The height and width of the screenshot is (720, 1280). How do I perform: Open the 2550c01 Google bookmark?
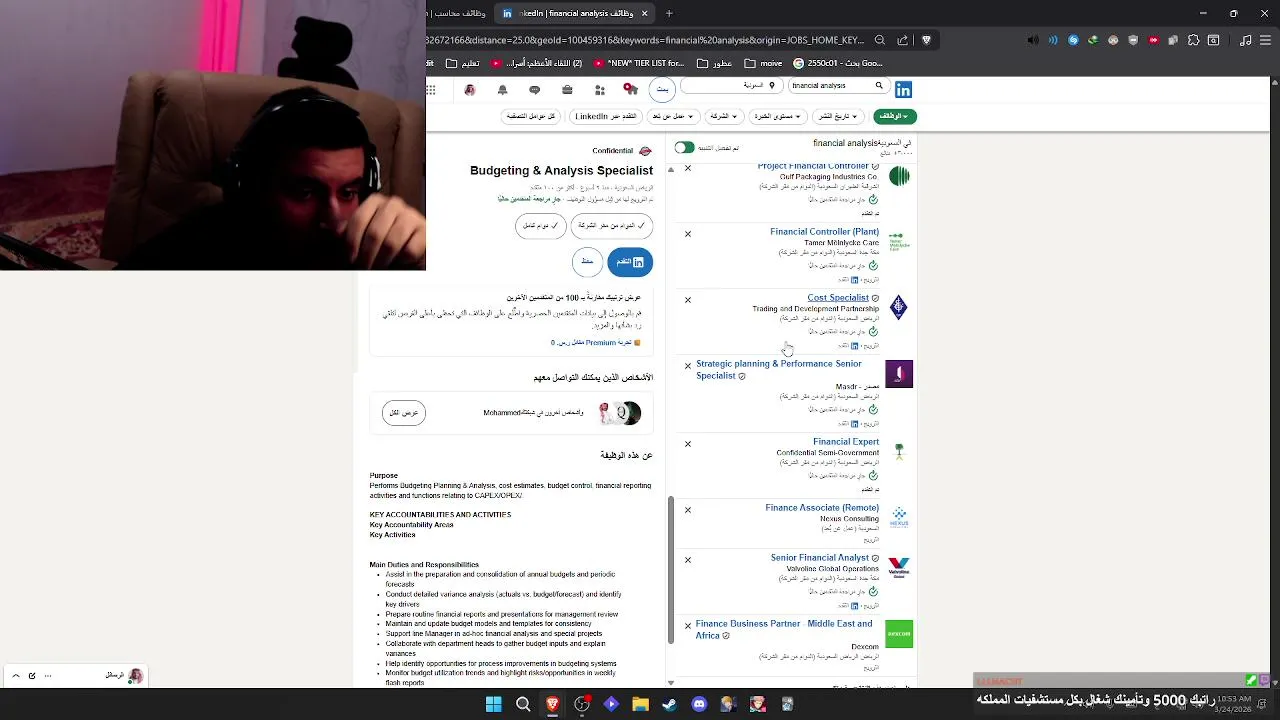(836, 63)
